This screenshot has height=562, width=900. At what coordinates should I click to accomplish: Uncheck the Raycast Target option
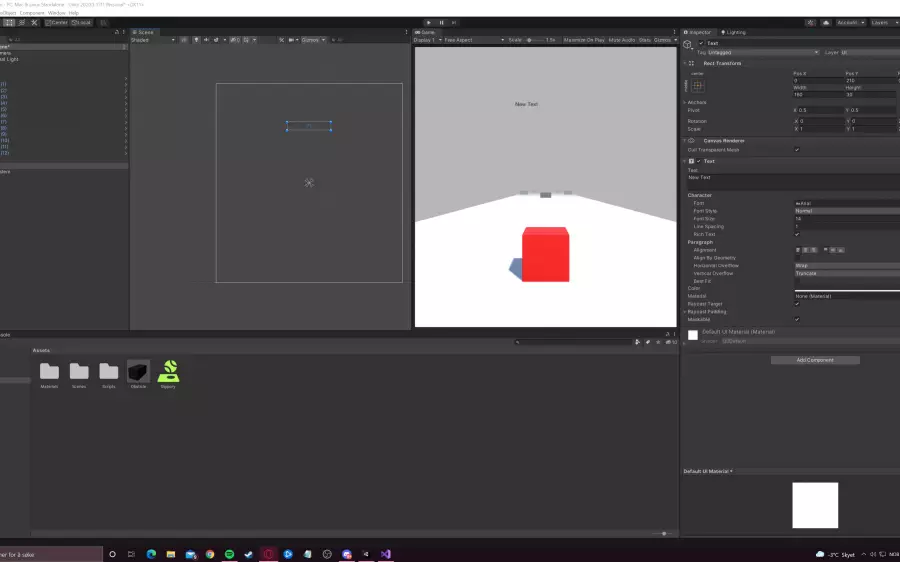pos(797,304)
